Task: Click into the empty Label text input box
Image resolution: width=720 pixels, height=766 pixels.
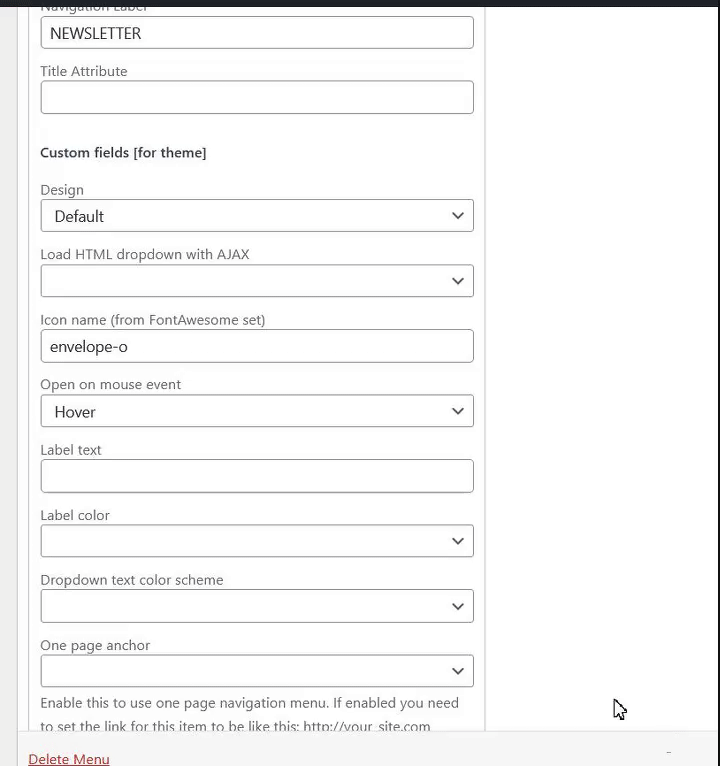Action: point(256,476)
